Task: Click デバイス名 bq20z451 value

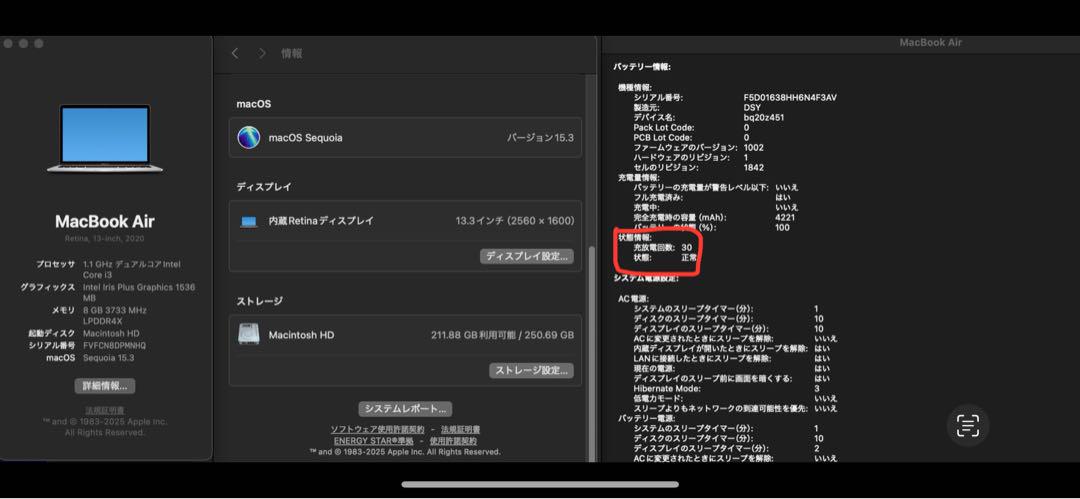Action: pos(763,118)
